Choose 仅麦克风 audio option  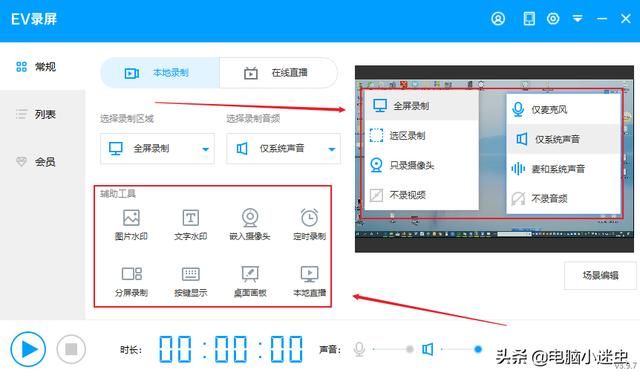click(563, 109)
